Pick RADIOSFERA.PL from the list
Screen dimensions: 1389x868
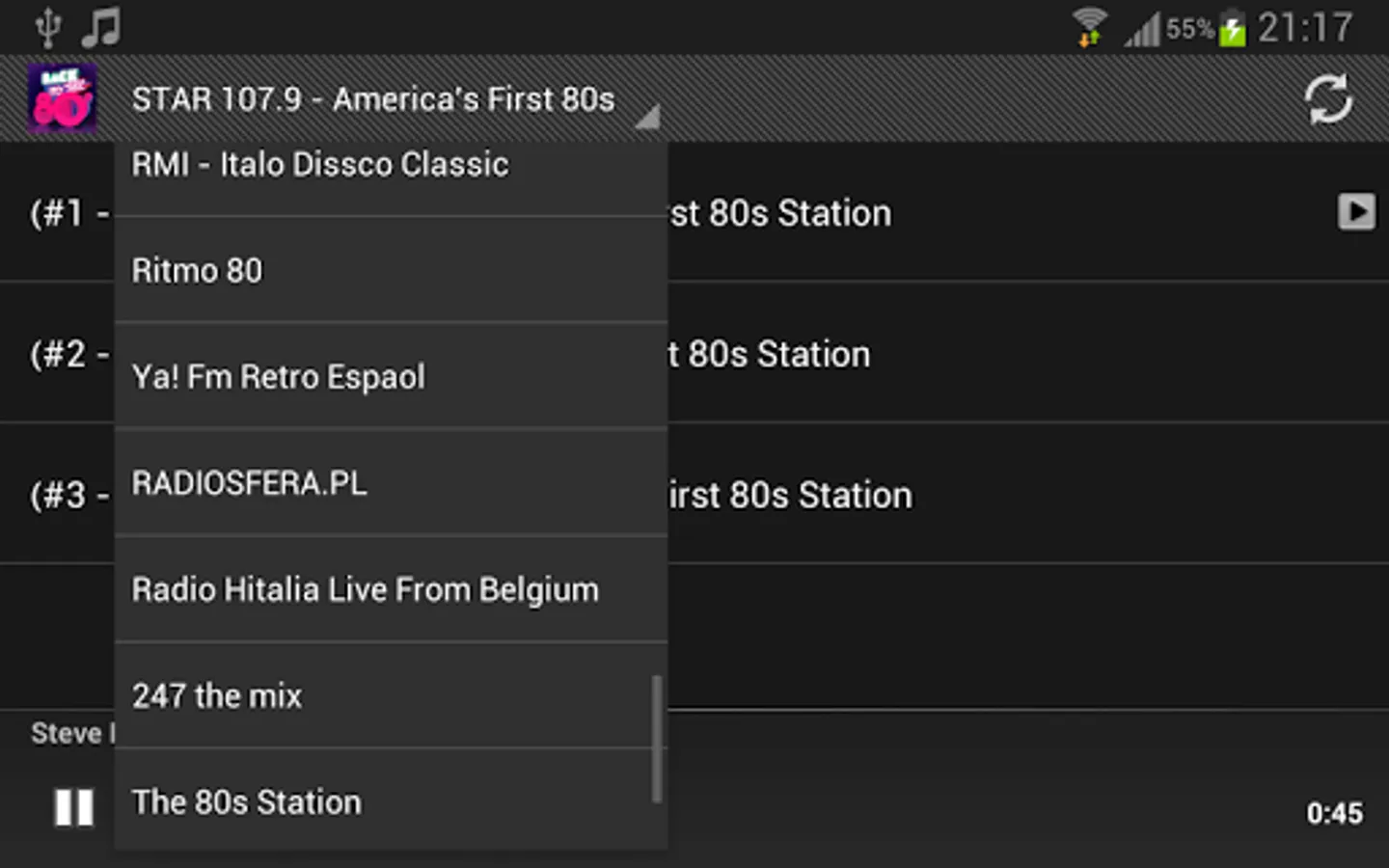point(392,482)
